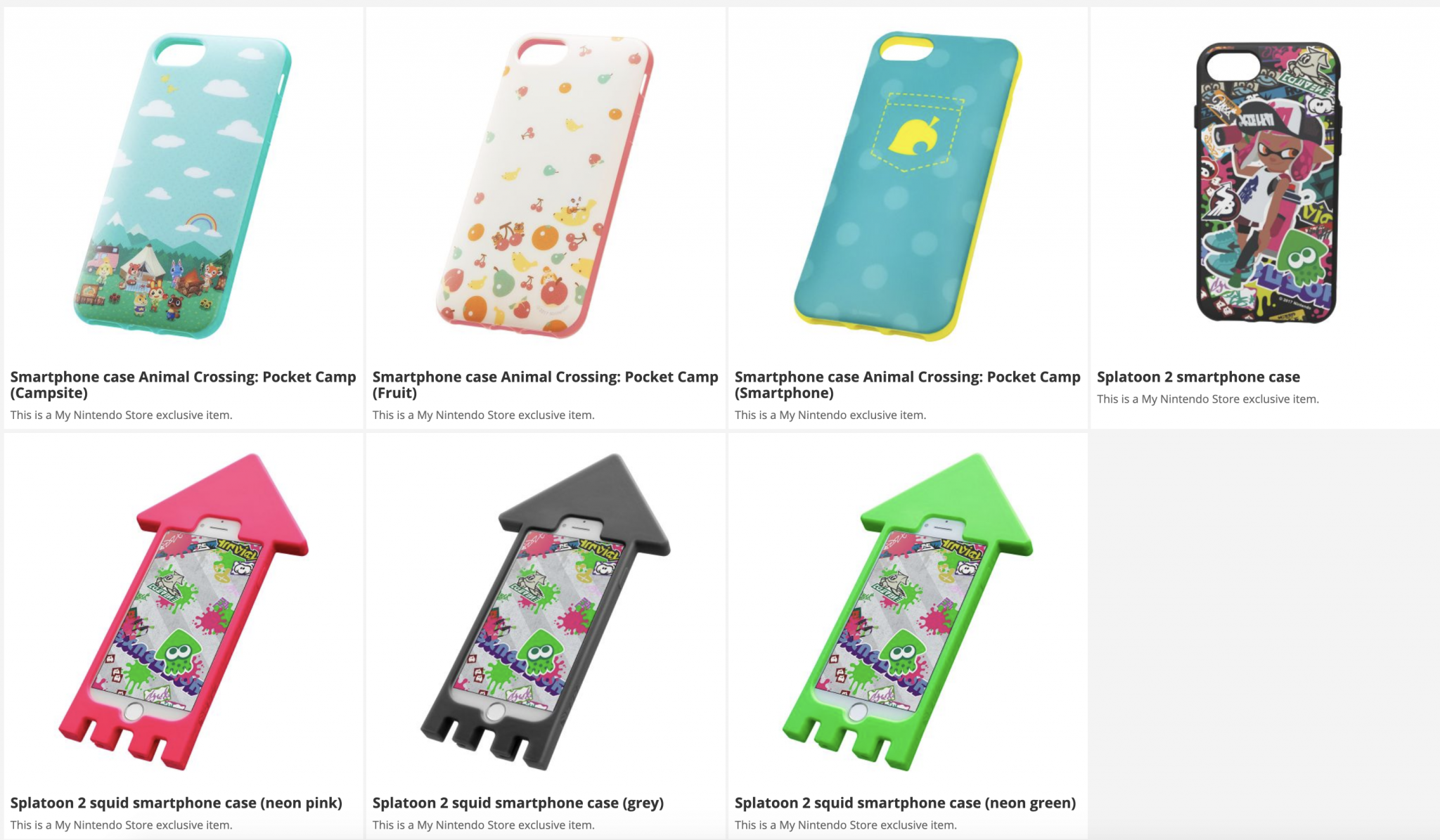
Task: Click Smartphone case Animal Crossing Pocket Camp (Smartphone) title
Action: 907,385
